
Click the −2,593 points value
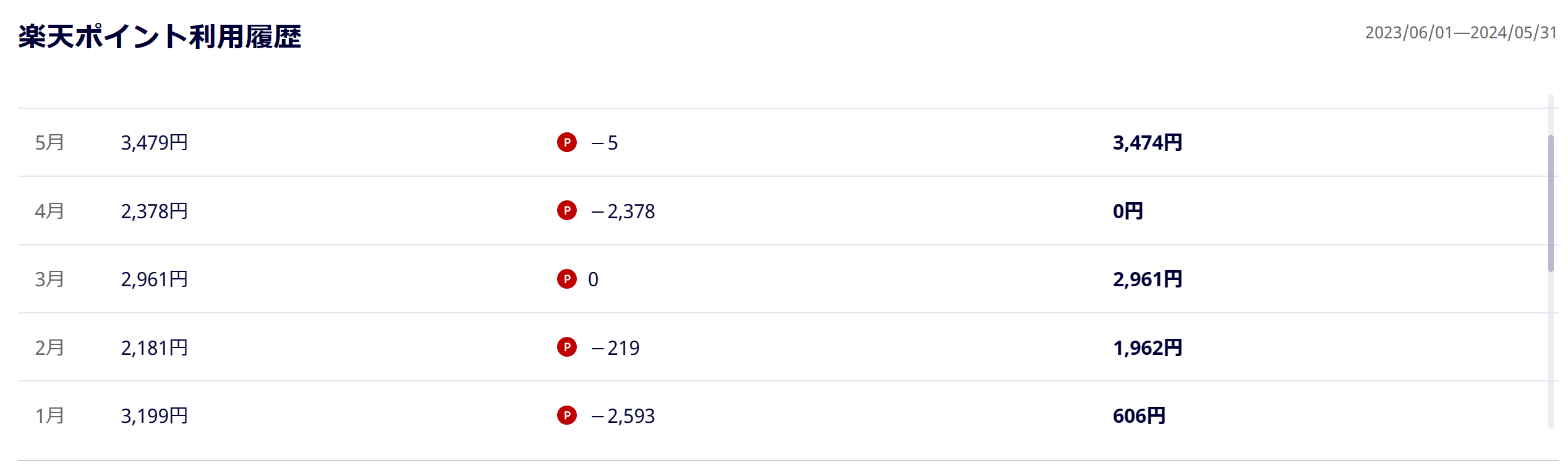click(623, 416)
